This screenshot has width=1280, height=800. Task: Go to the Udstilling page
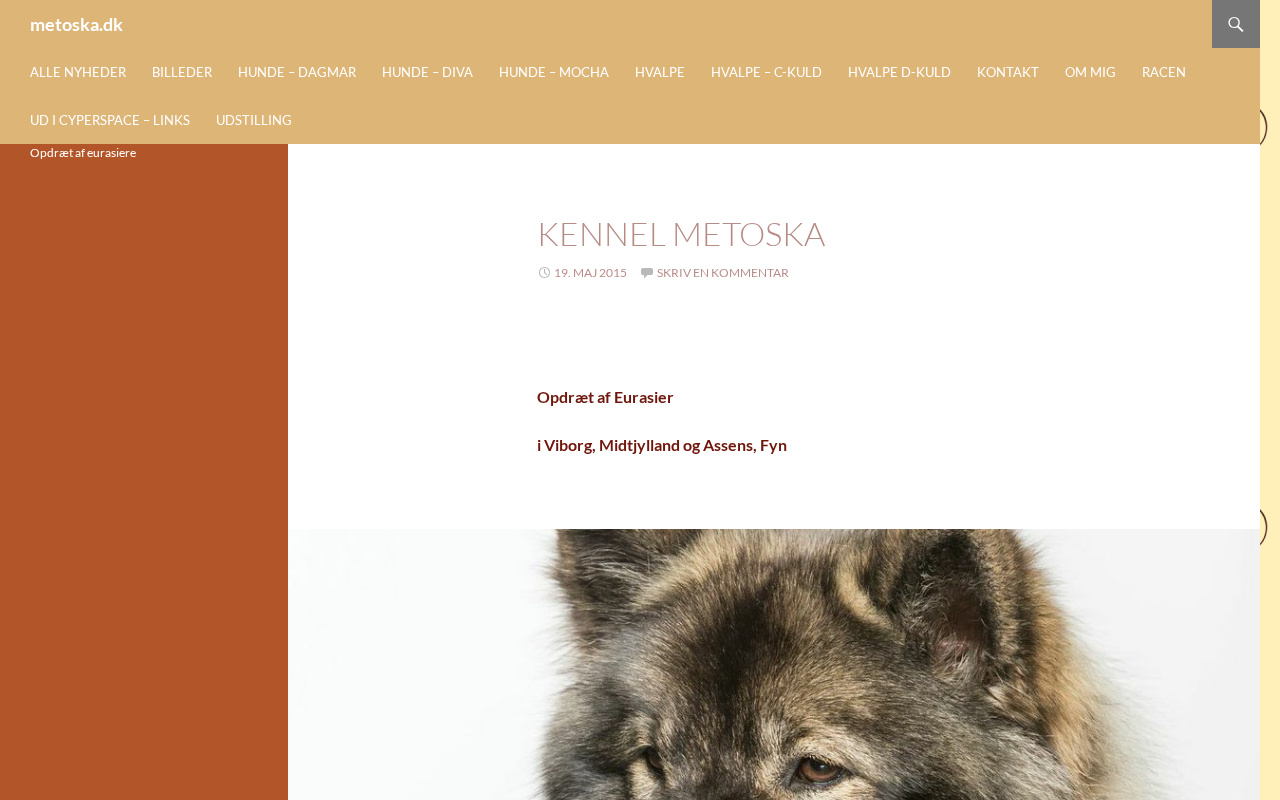pos(254,120)
